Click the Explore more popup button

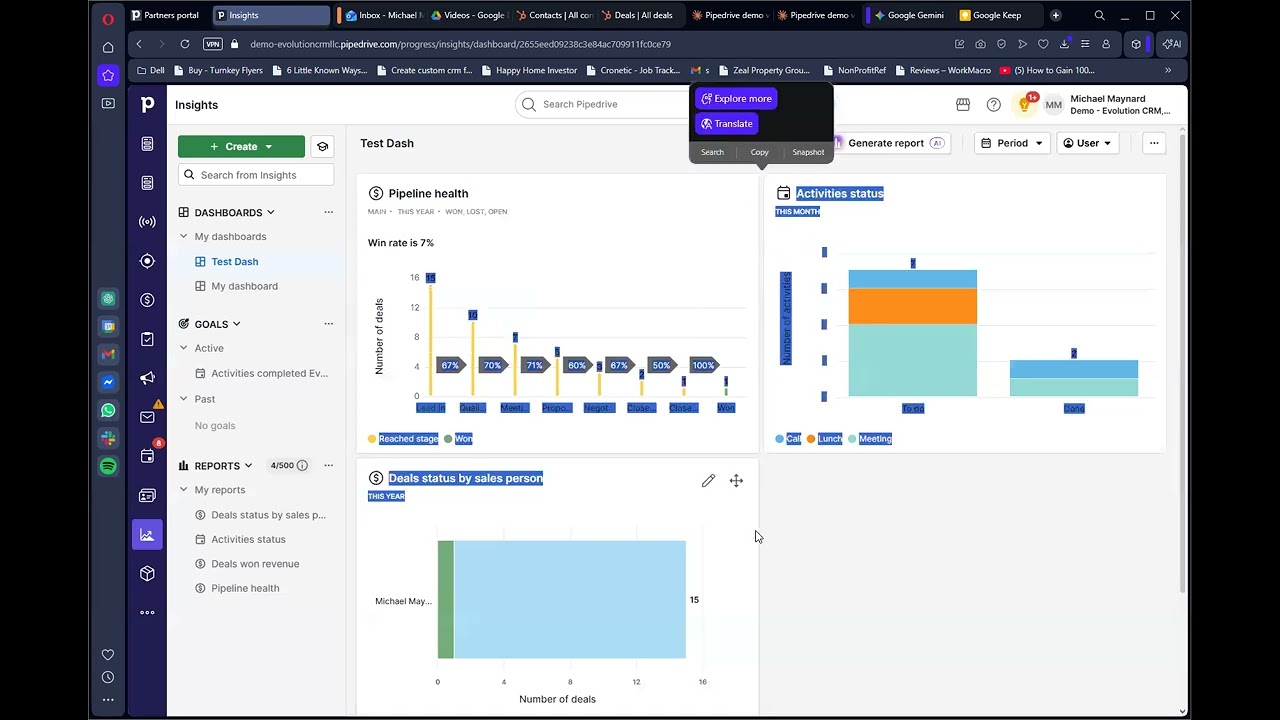click(x=736, y=99)
